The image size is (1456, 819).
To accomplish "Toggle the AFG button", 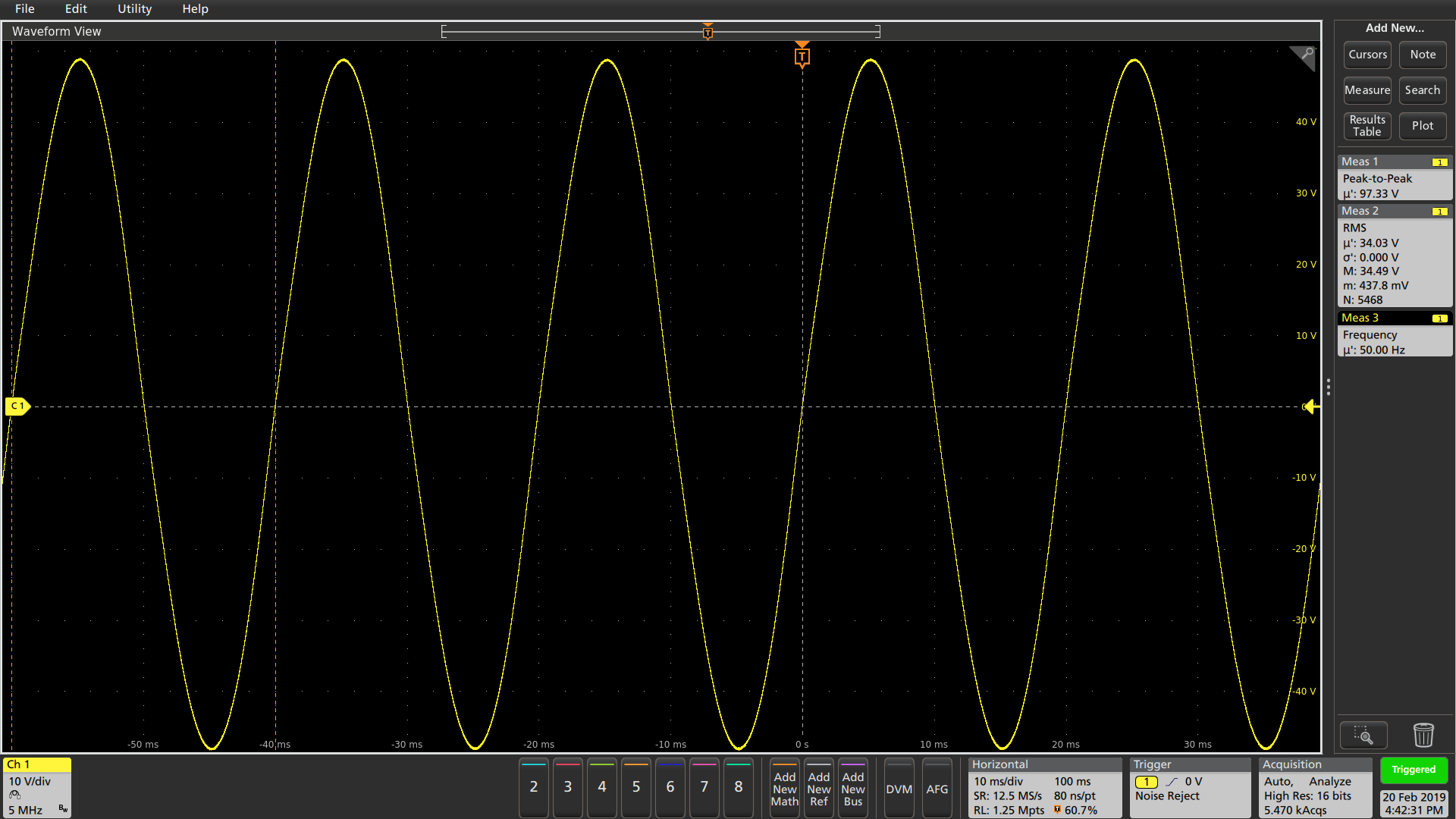I will 937,789.
